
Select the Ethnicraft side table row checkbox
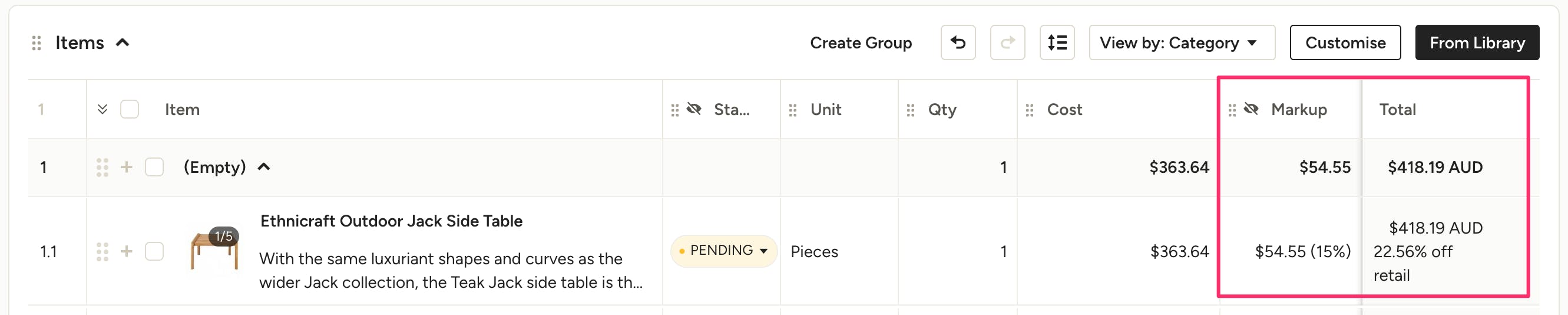click(x=154, y=251)
